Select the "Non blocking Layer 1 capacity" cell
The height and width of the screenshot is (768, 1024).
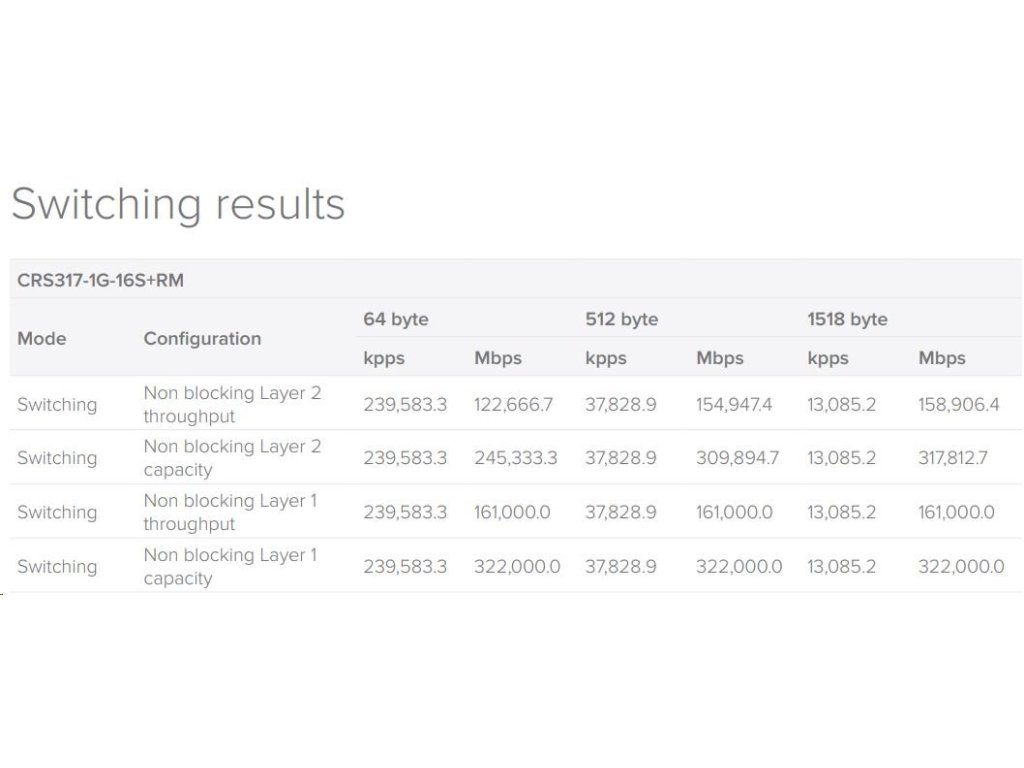tap(230, 566)
